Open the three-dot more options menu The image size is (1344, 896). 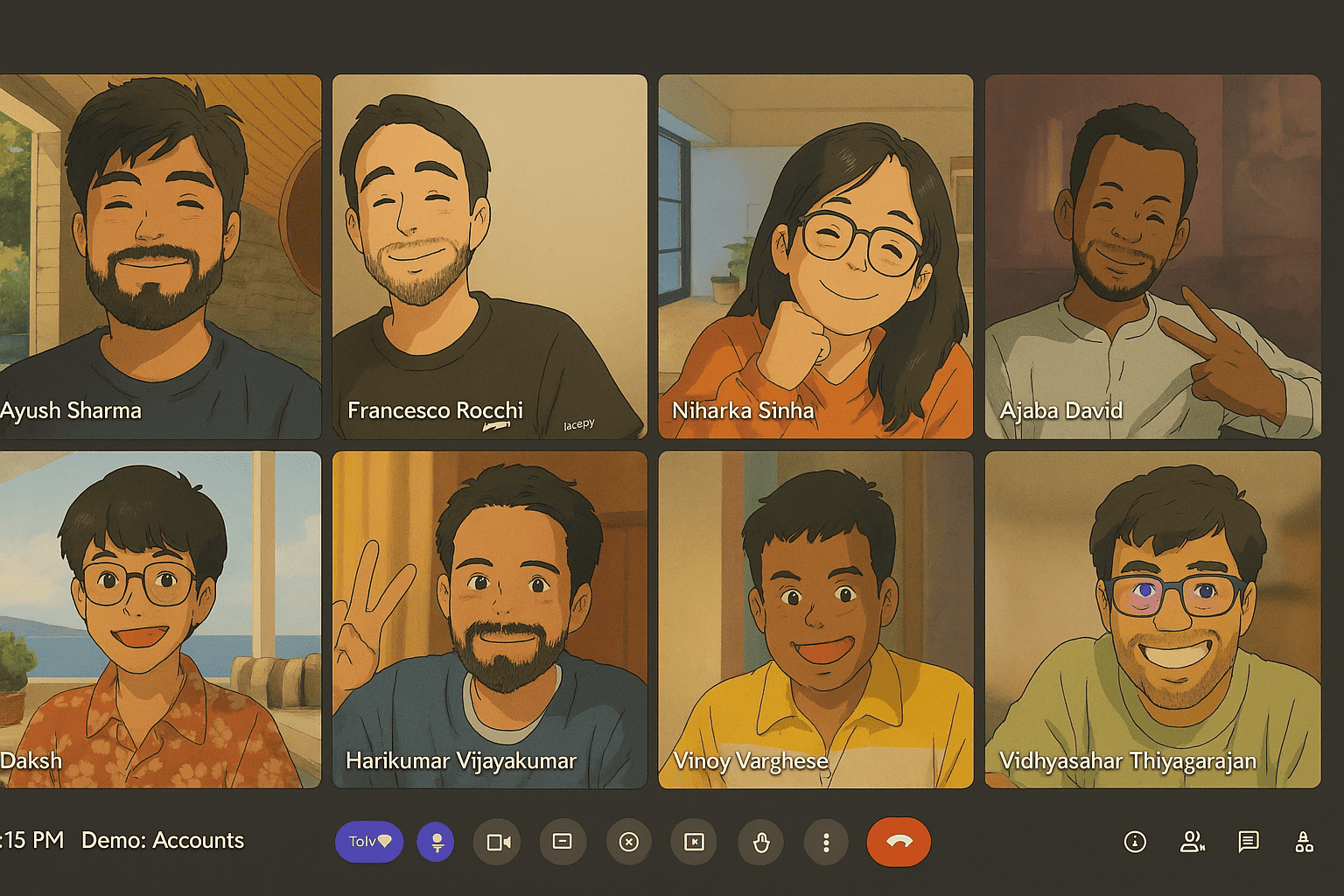826,842
